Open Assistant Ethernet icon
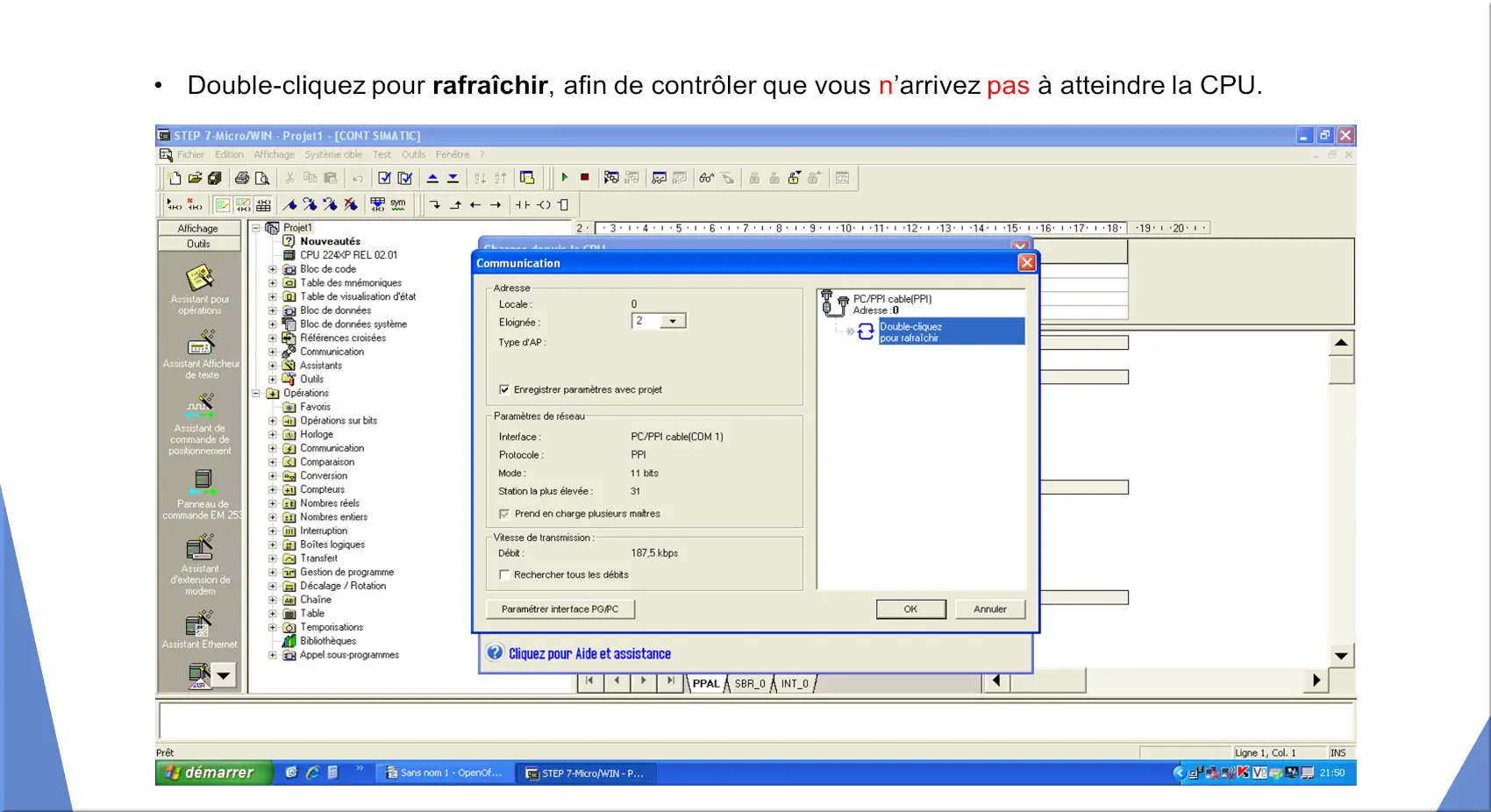This screenshot has height=812, width=1491. [200, 623]
